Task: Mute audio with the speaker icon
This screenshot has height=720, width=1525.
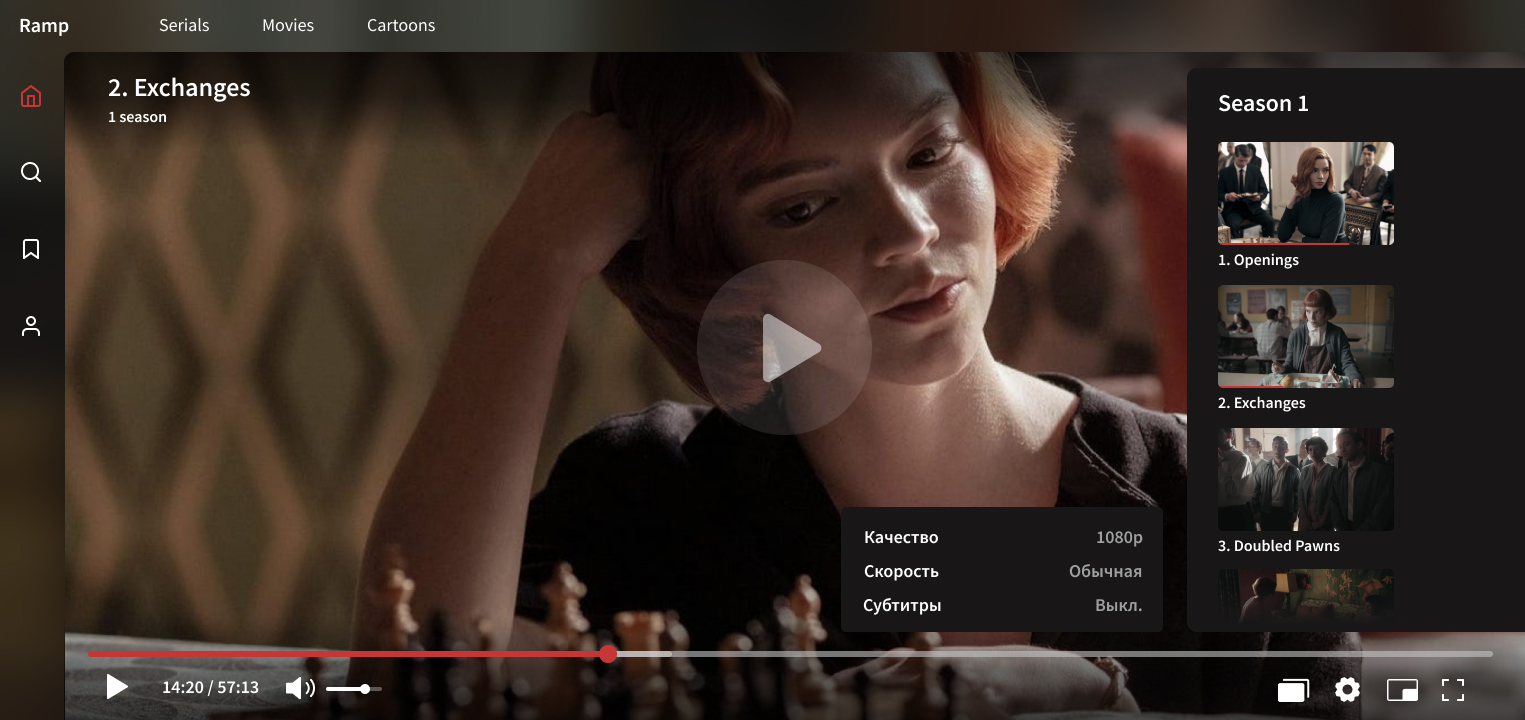Action: pyautogui.click(x=299, y=688)
